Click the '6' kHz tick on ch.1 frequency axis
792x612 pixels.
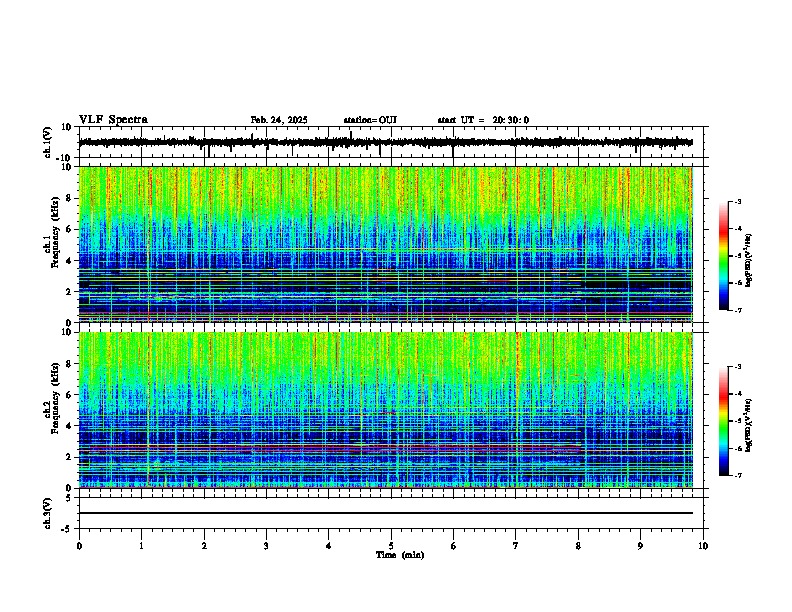tap(69, 229)
